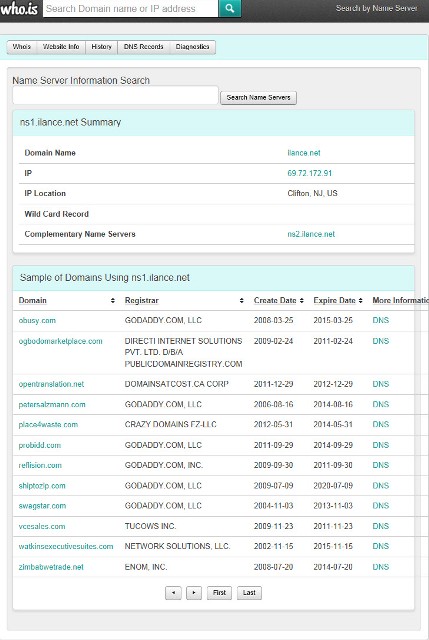This screenshot has height=640, width=429.
Task: Open DNS link for vcesales.com row
Action: (x=380, y=526)
